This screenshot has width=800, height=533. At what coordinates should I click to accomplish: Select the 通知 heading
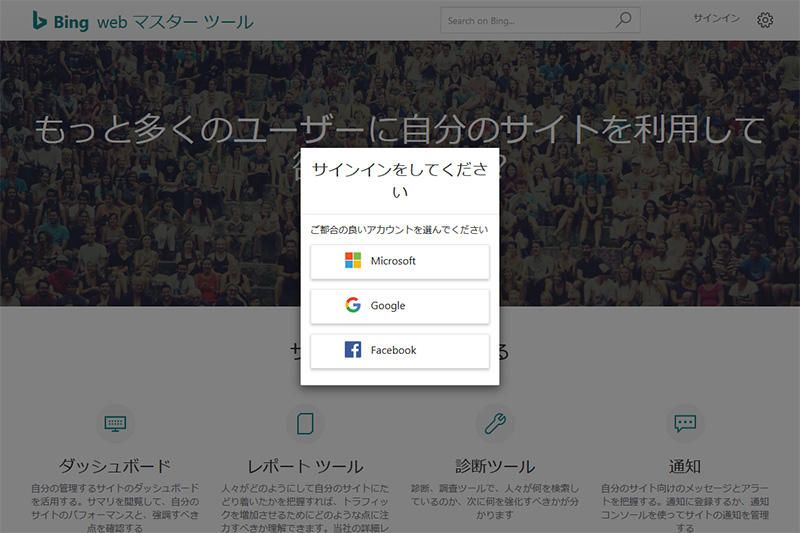685,466
